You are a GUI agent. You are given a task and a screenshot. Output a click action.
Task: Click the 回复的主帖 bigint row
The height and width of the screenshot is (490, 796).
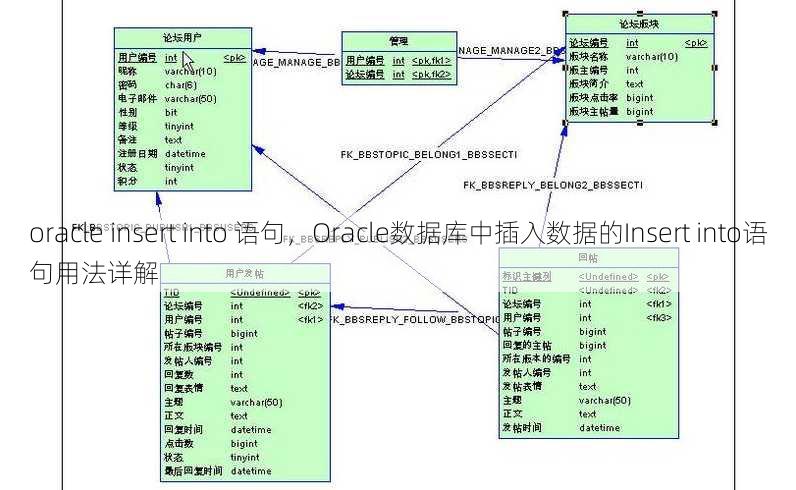tap(554, 345)
